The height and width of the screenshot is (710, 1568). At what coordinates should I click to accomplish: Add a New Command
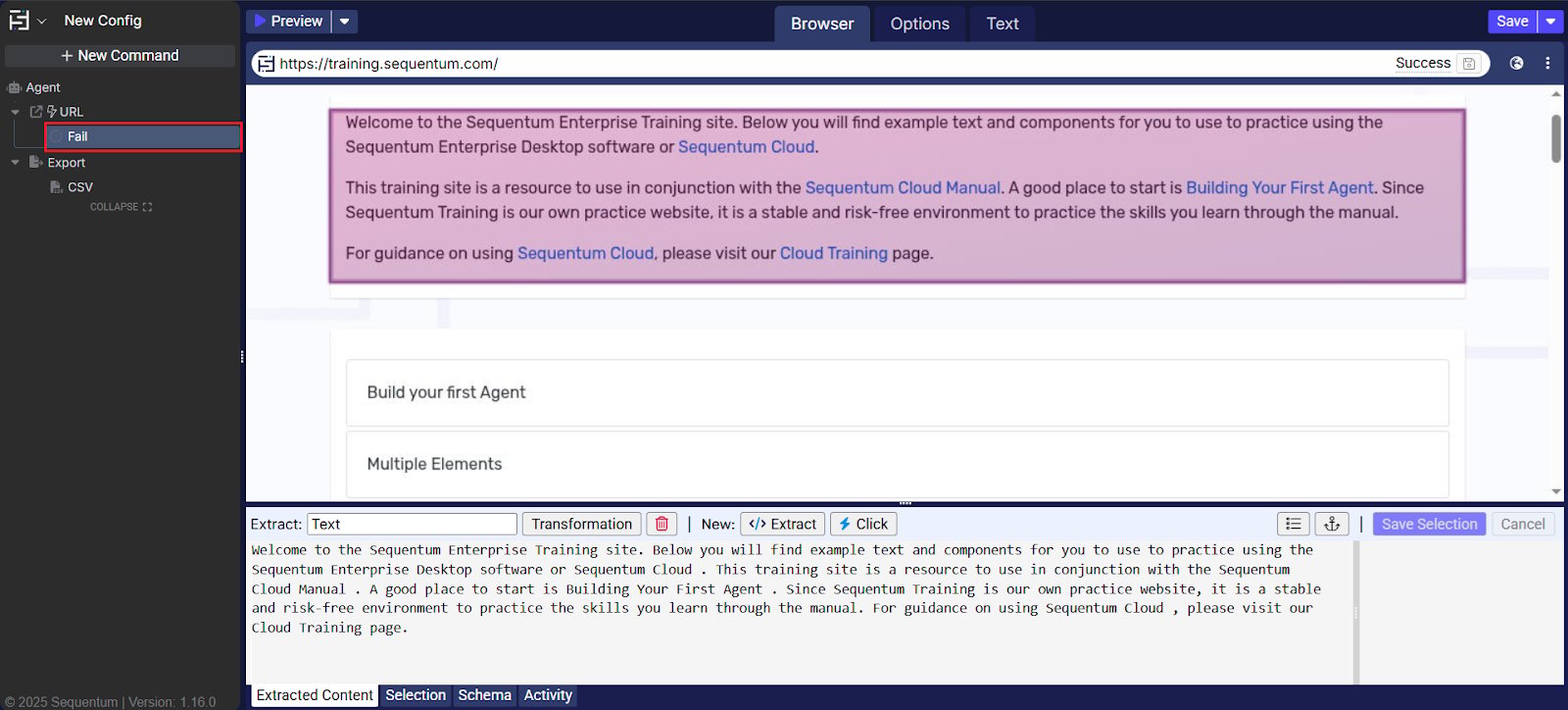pyautogui.click(x=120, y=56)
